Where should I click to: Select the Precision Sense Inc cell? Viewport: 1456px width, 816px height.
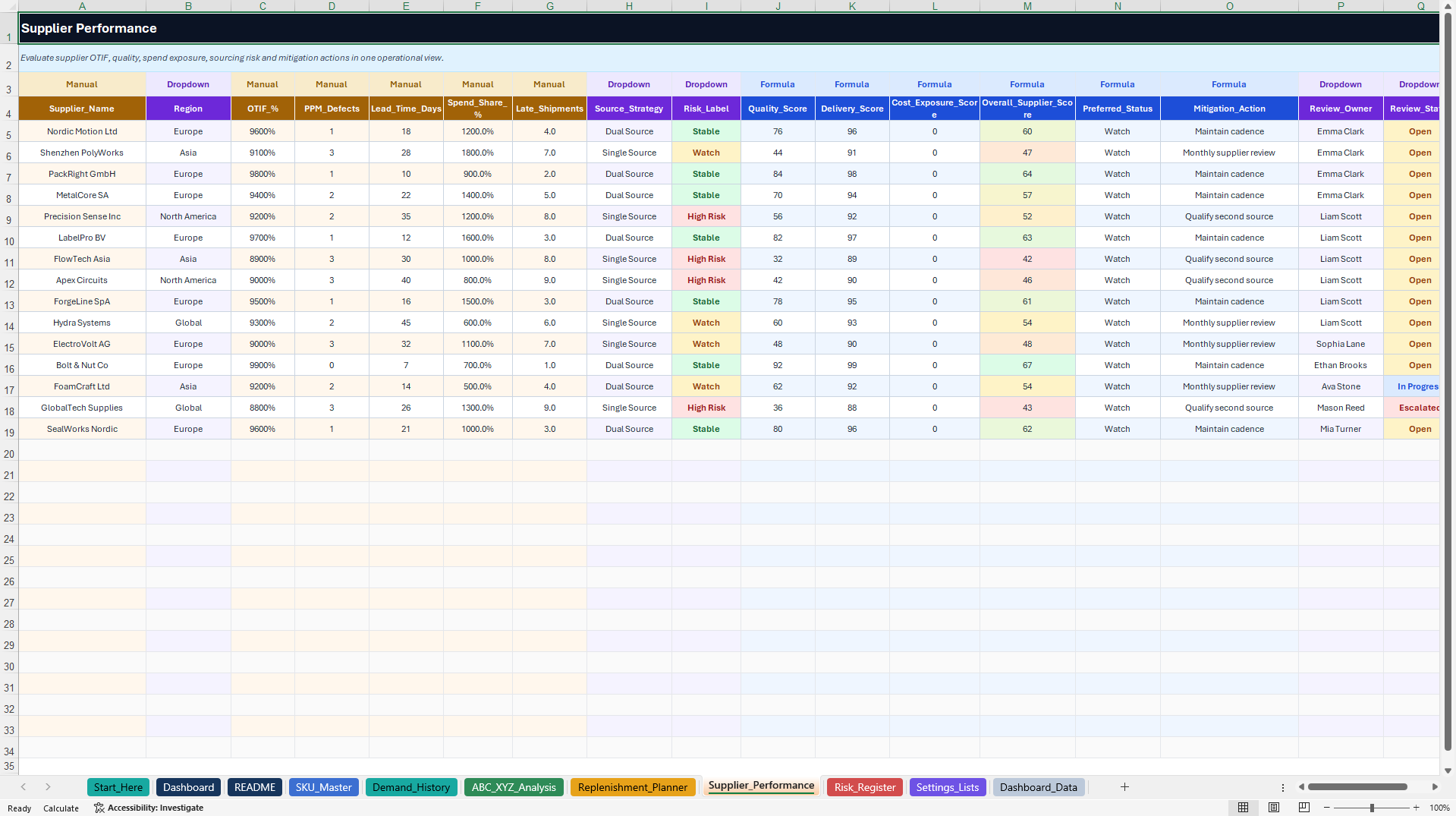[x=82, y=216]
